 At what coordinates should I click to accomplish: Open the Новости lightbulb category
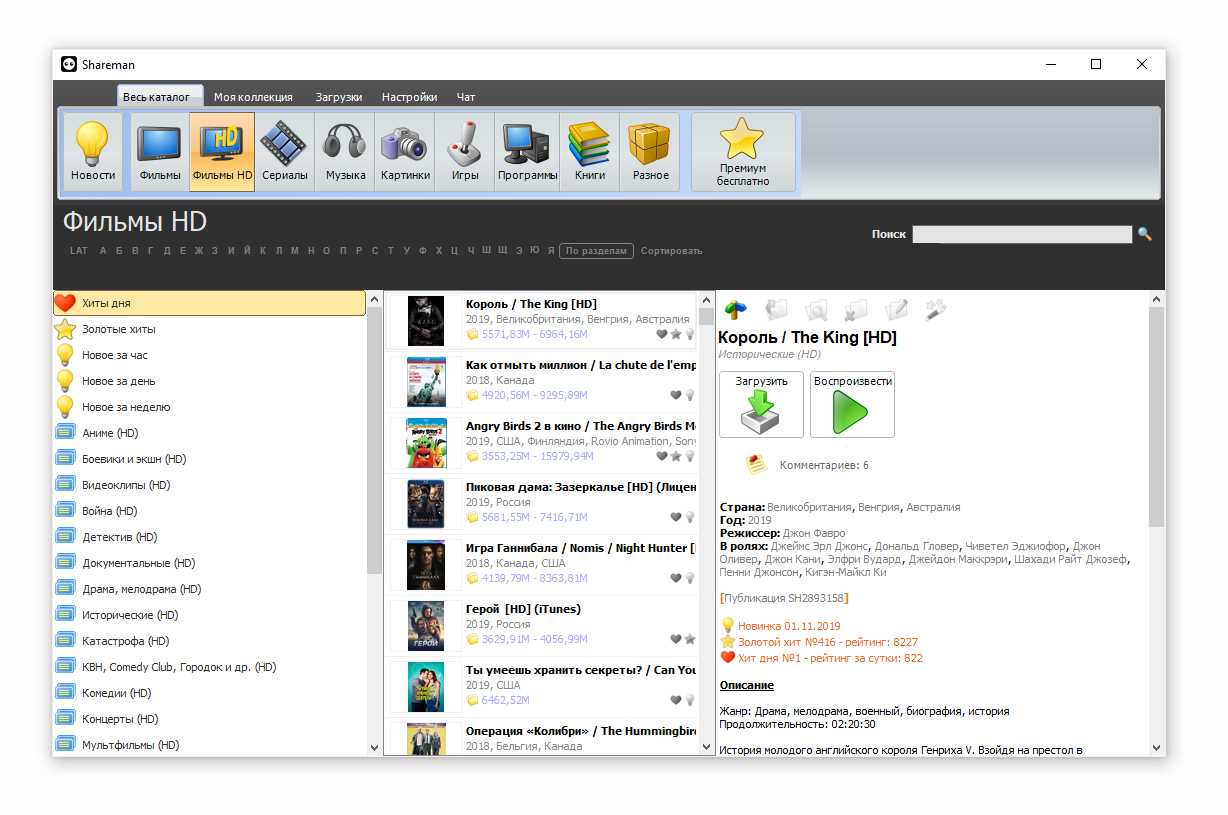tap(93, 152)
